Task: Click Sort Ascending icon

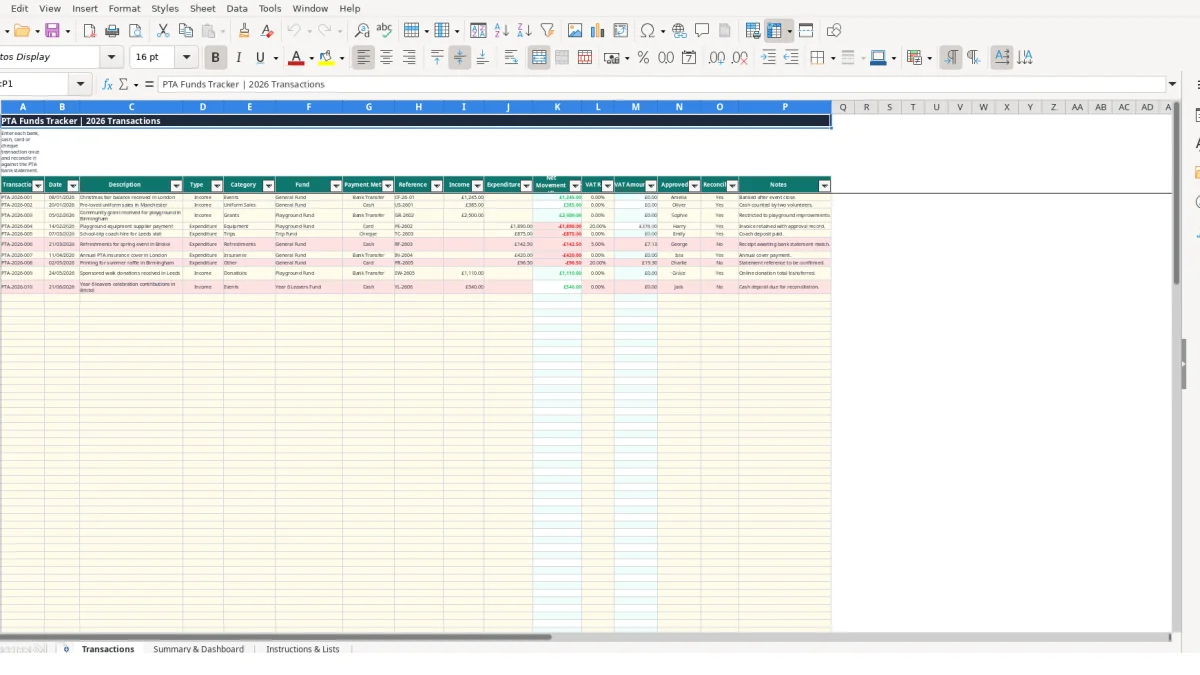Action: [502, 31]
